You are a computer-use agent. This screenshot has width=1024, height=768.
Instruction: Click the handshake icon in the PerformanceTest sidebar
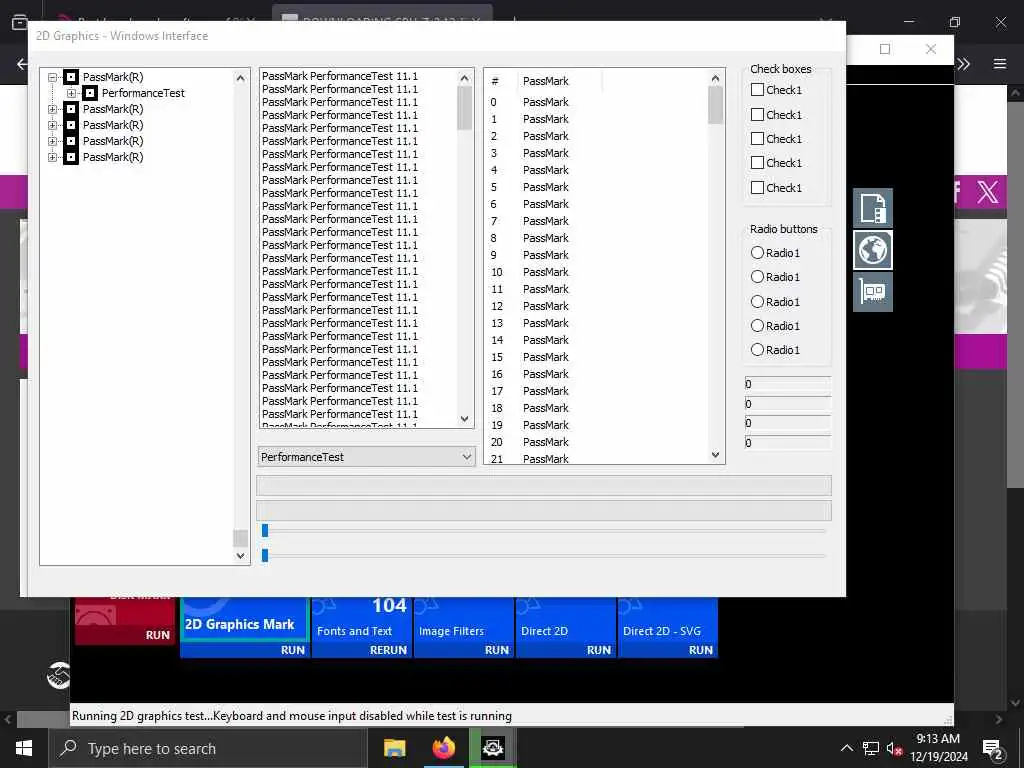click(58, 675)
